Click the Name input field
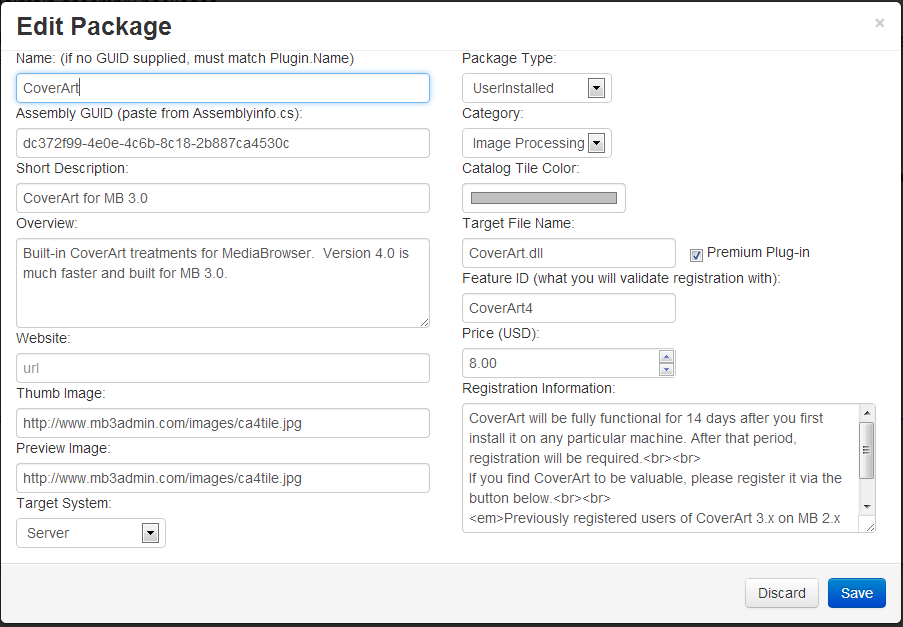This screenshot has height=627, width=903. [223, 88]
